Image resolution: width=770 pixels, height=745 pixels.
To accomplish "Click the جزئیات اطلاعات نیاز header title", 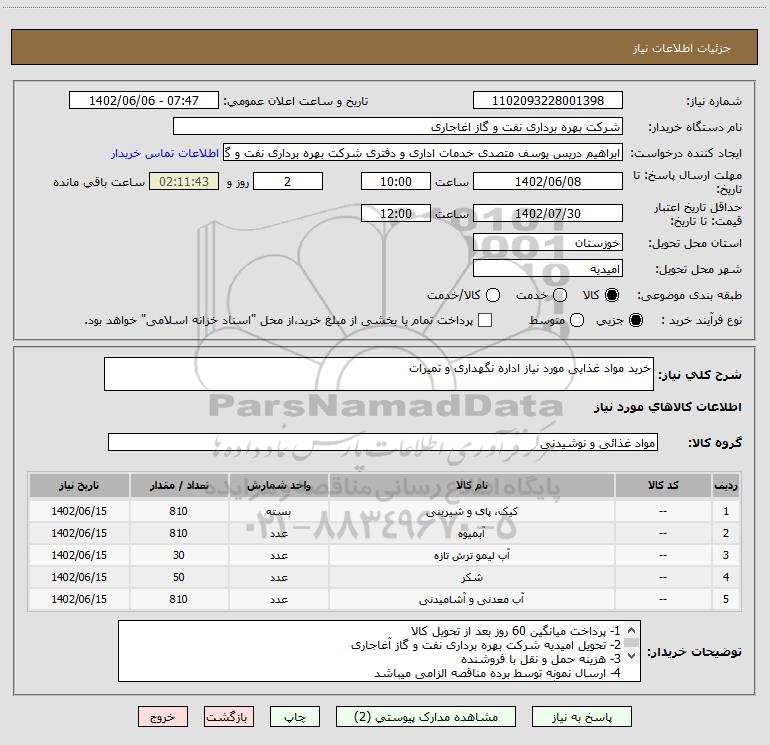I will (x=681, y=48).
